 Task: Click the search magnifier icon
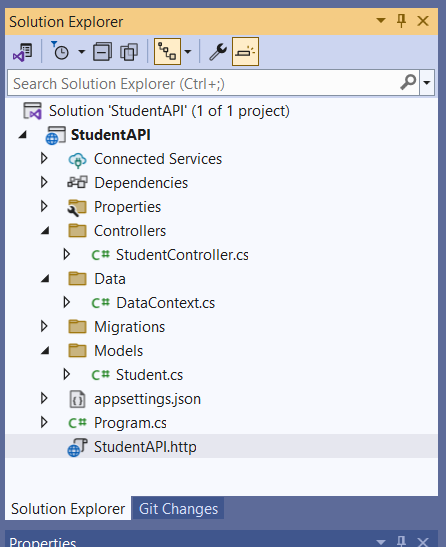click(408, 82)
